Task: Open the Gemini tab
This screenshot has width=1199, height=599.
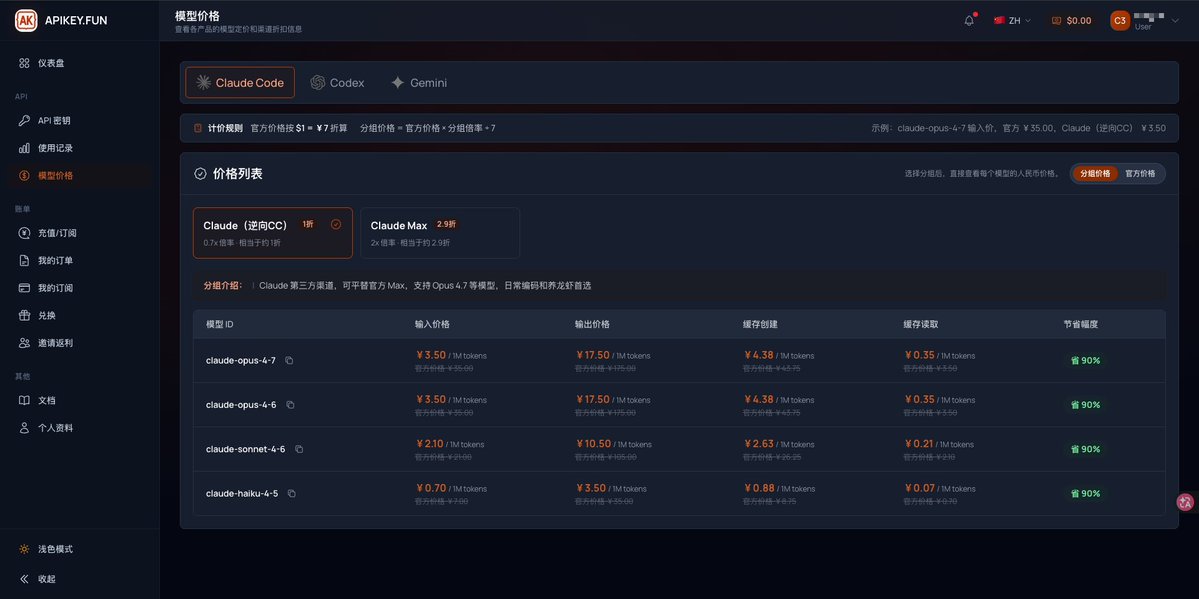Action: coord(419,83)
